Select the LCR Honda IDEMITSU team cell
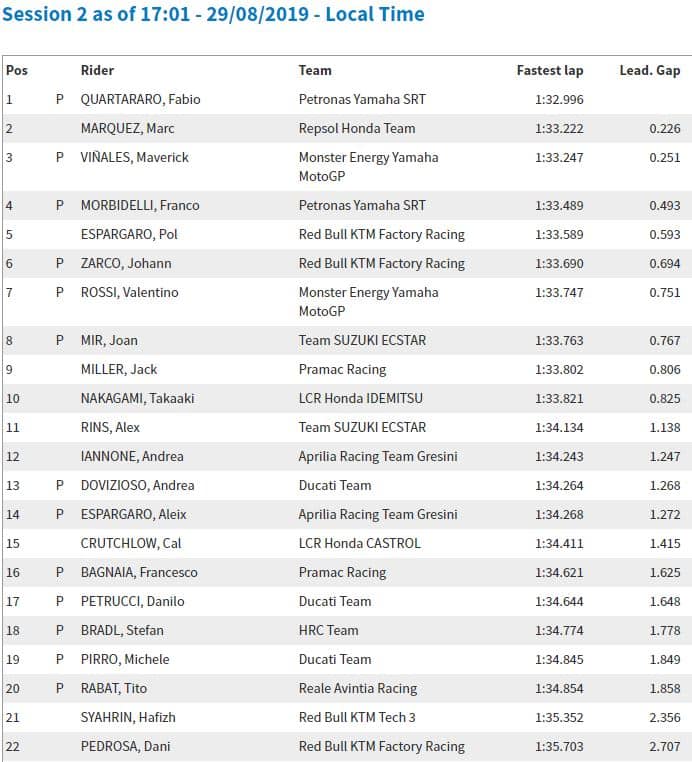This screenshot has height=762, width=692. coord(362,399)
